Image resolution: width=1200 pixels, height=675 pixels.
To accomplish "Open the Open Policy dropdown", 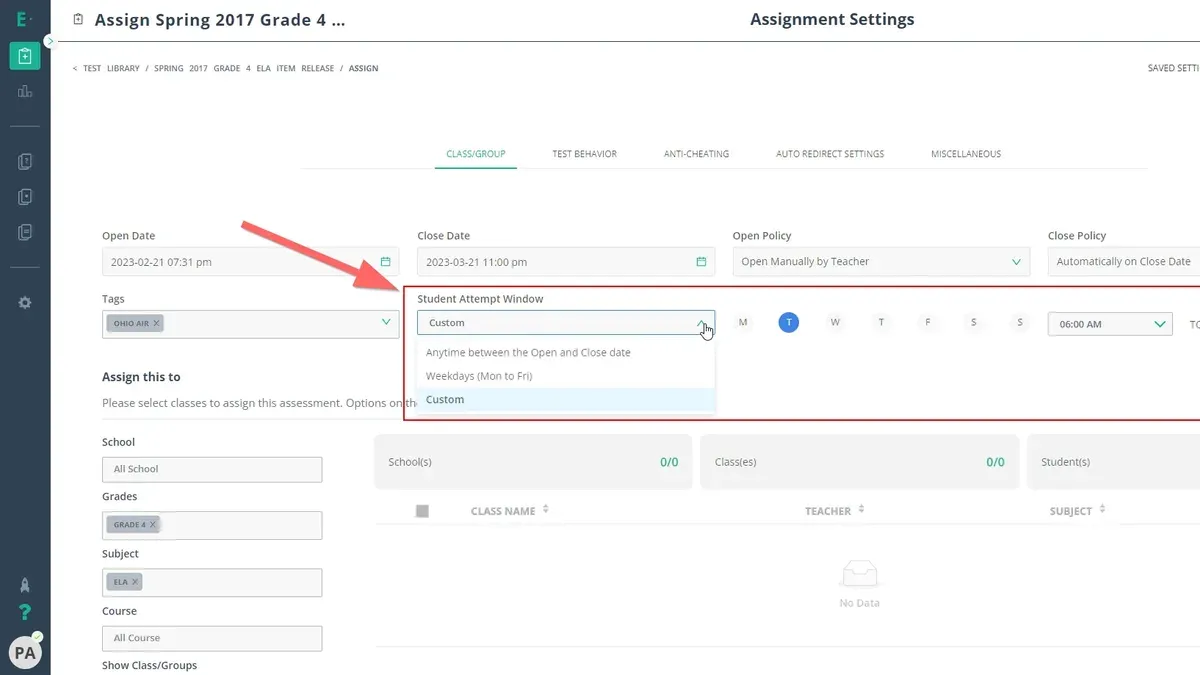I will (881, 262).
